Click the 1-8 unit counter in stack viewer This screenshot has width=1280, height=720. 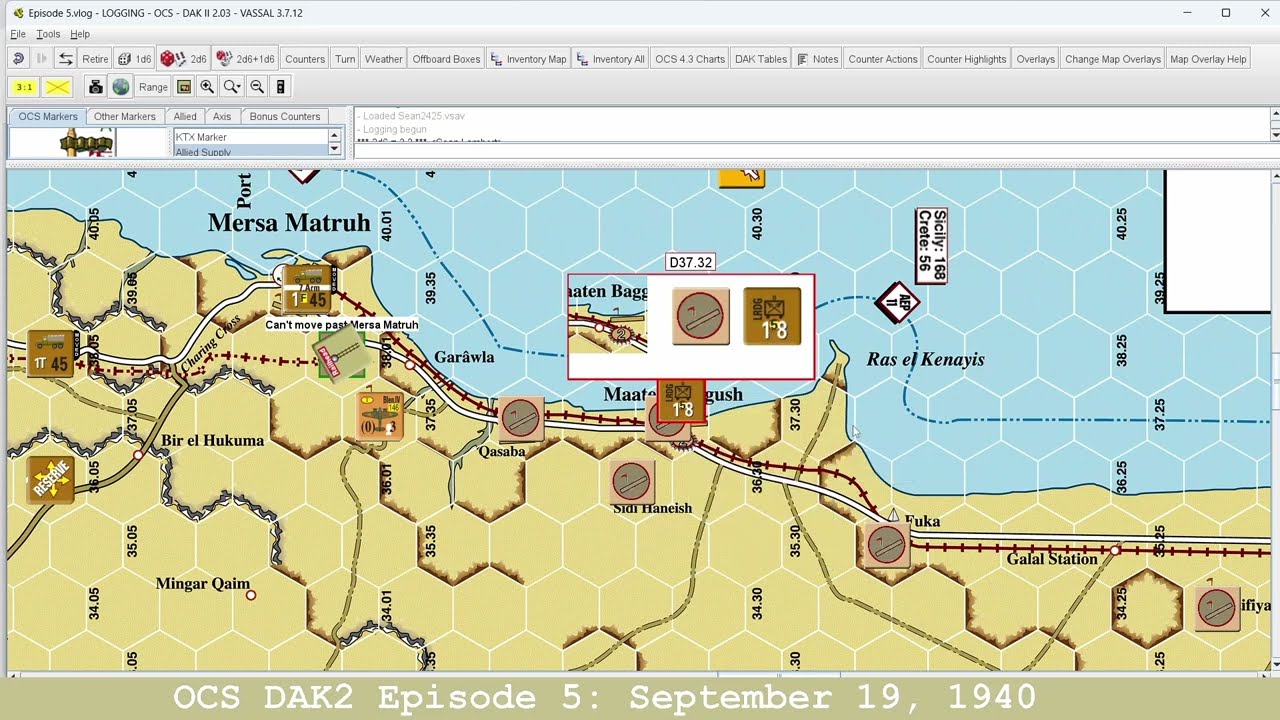click(x=773, y=317)
